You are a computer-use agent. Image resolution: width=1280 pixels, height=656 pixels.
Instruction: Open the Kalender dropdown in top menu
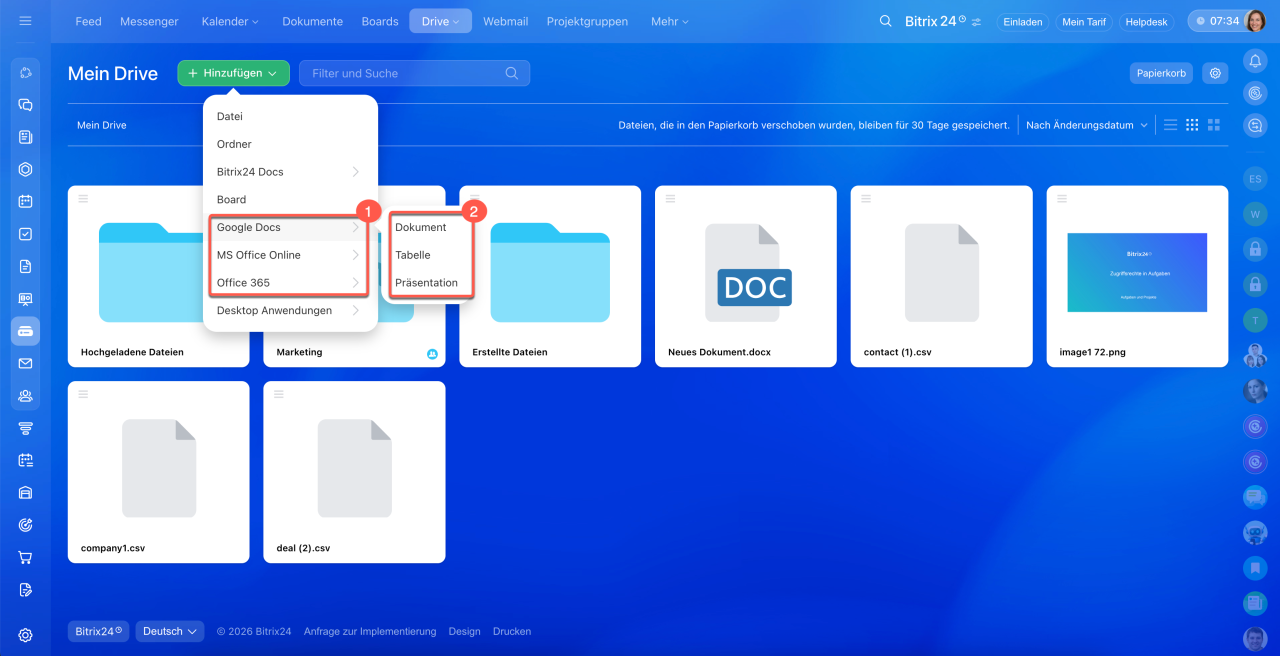click(230, 21)
